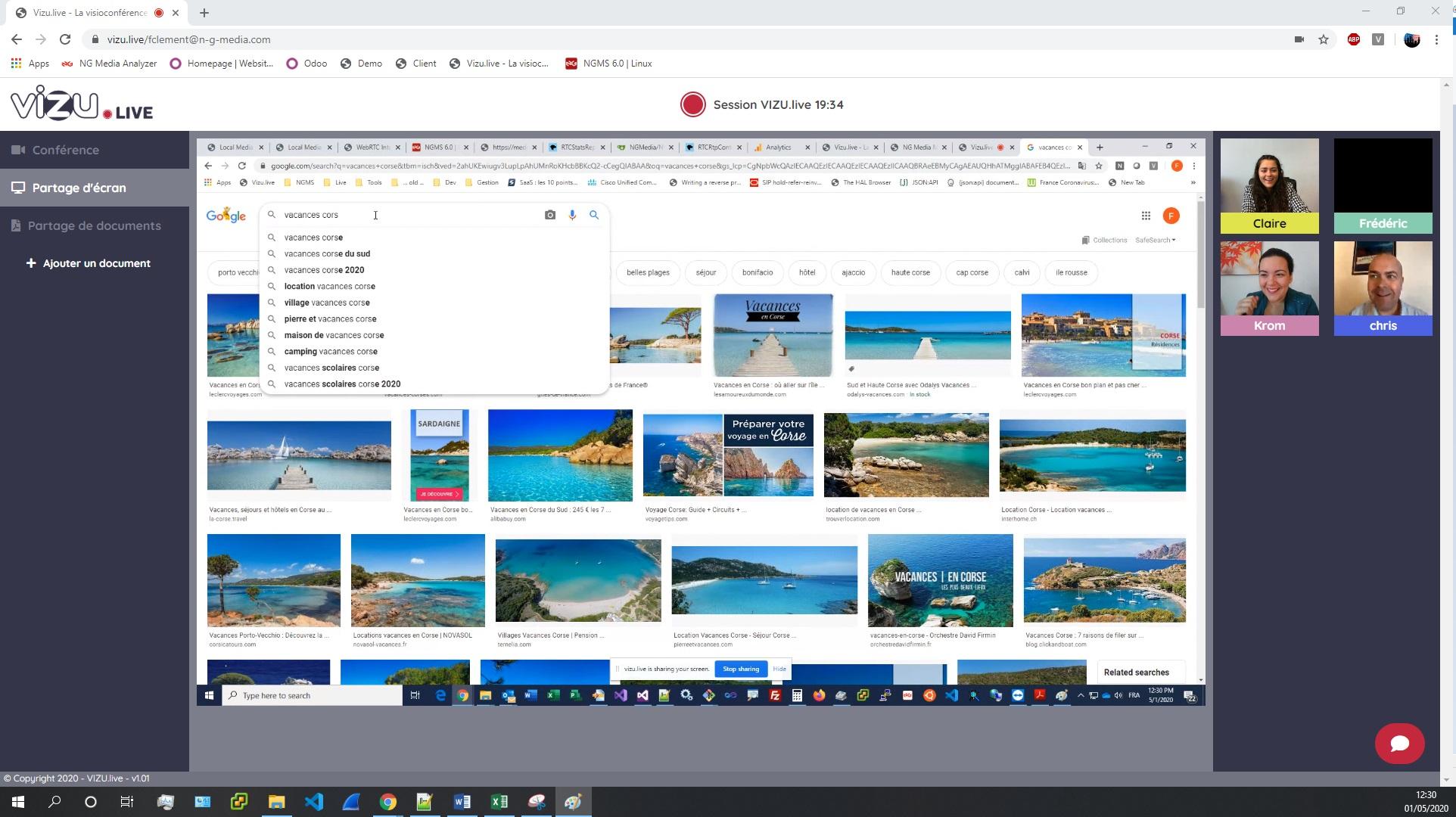Click the Google search input field
The height and width of the screenshot is (817, 1456).
pos(409,215)
